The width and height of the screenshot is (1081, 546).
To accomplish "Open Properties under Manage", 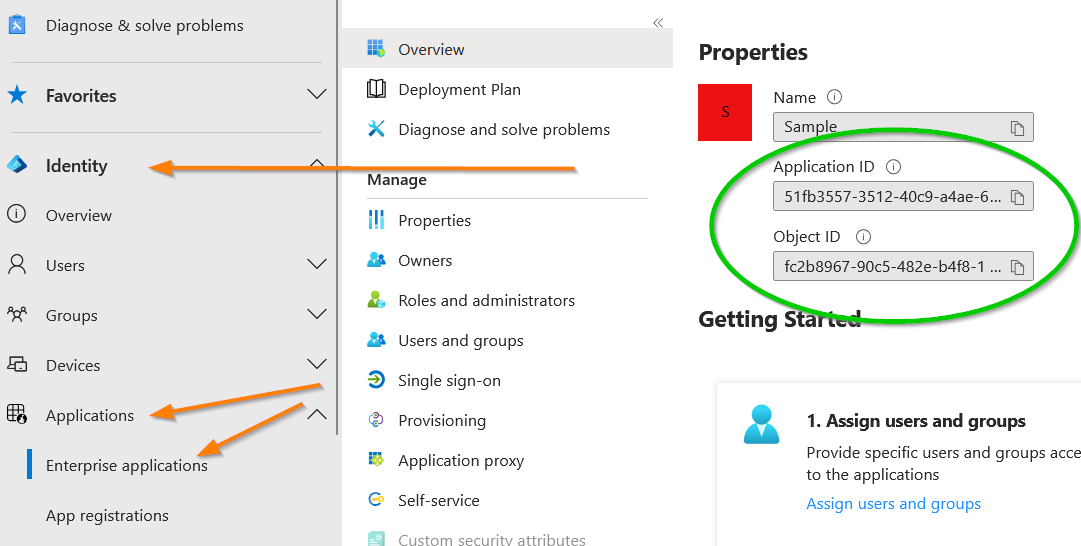I will click(434, 220).
